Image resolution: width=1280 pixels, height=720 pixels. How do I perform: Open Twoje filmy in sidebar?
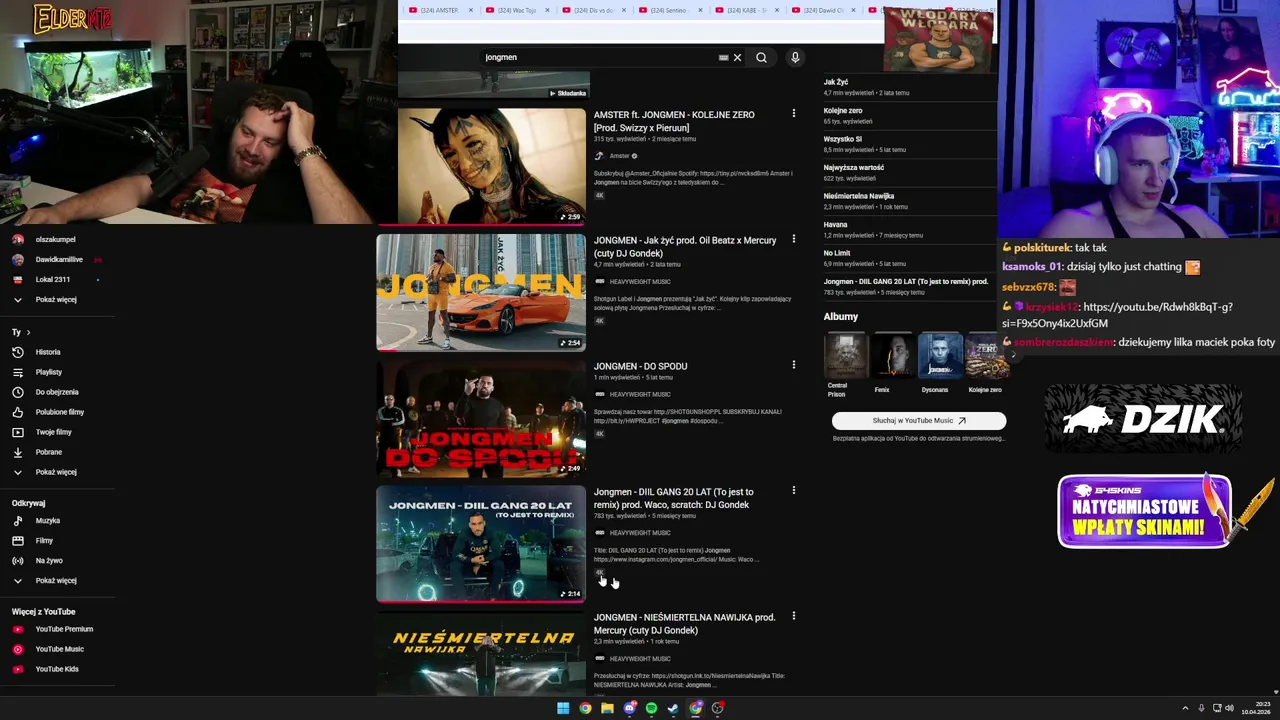tap(53, 432)
